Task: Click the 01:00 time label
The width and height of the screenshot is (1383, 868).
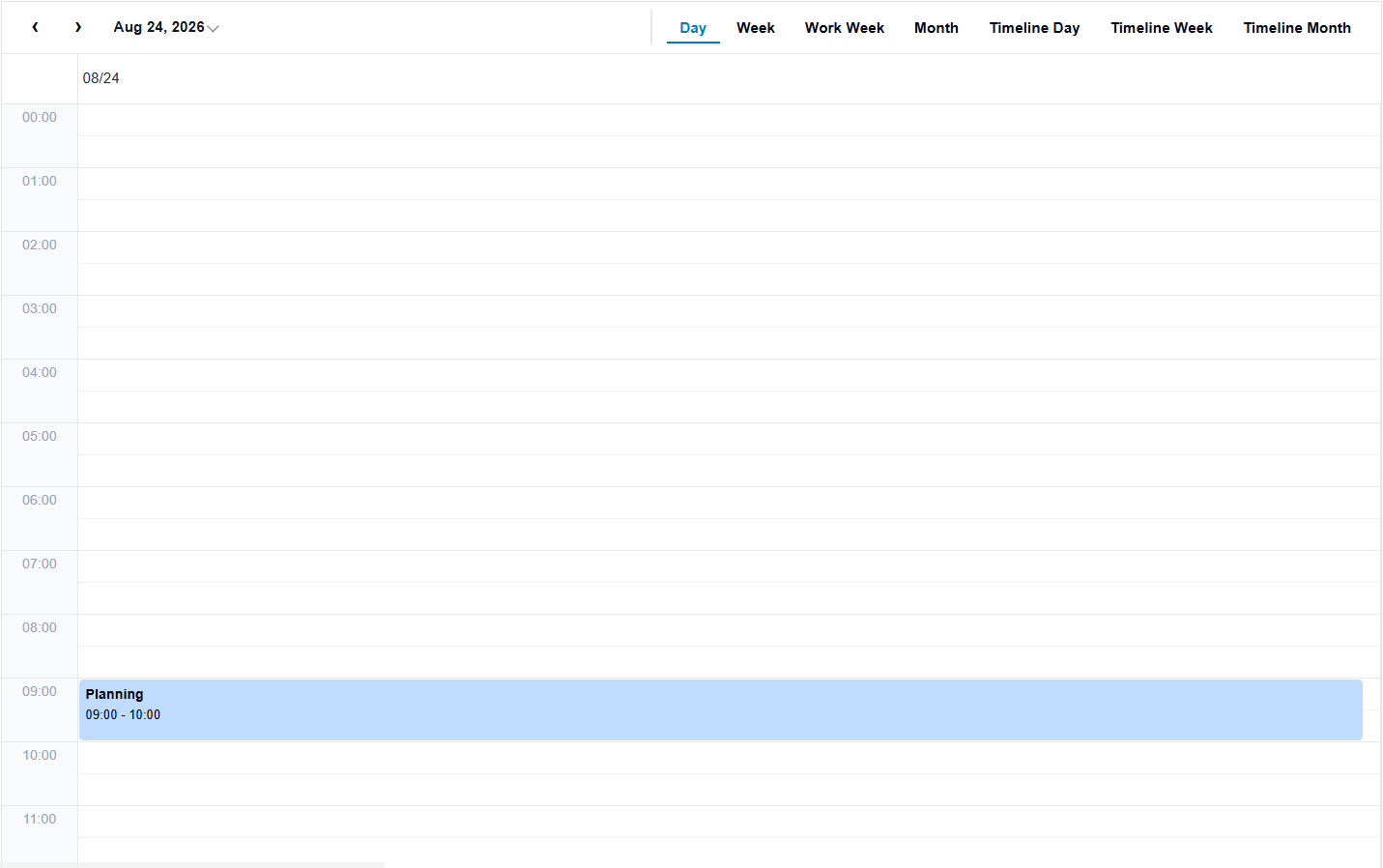Action: coord(40,181)
